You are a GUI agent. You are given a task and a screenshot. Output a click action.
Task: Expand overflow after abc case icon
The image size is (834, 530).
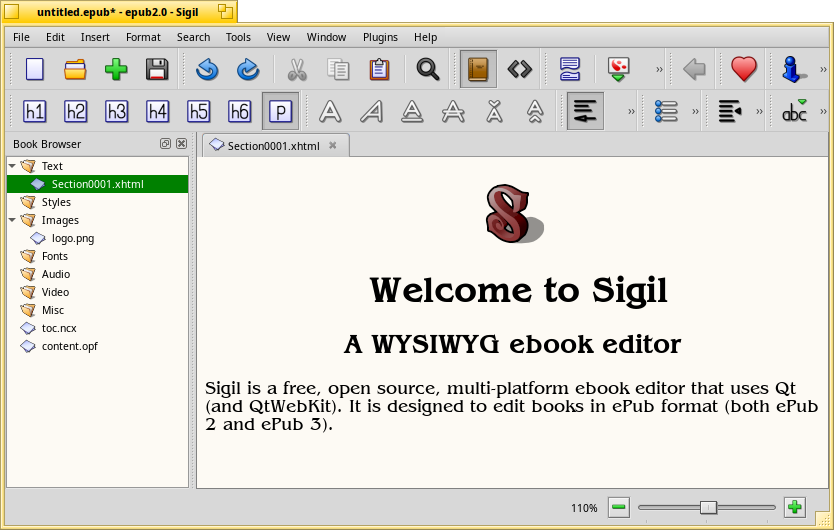click(x=823, y=111)
